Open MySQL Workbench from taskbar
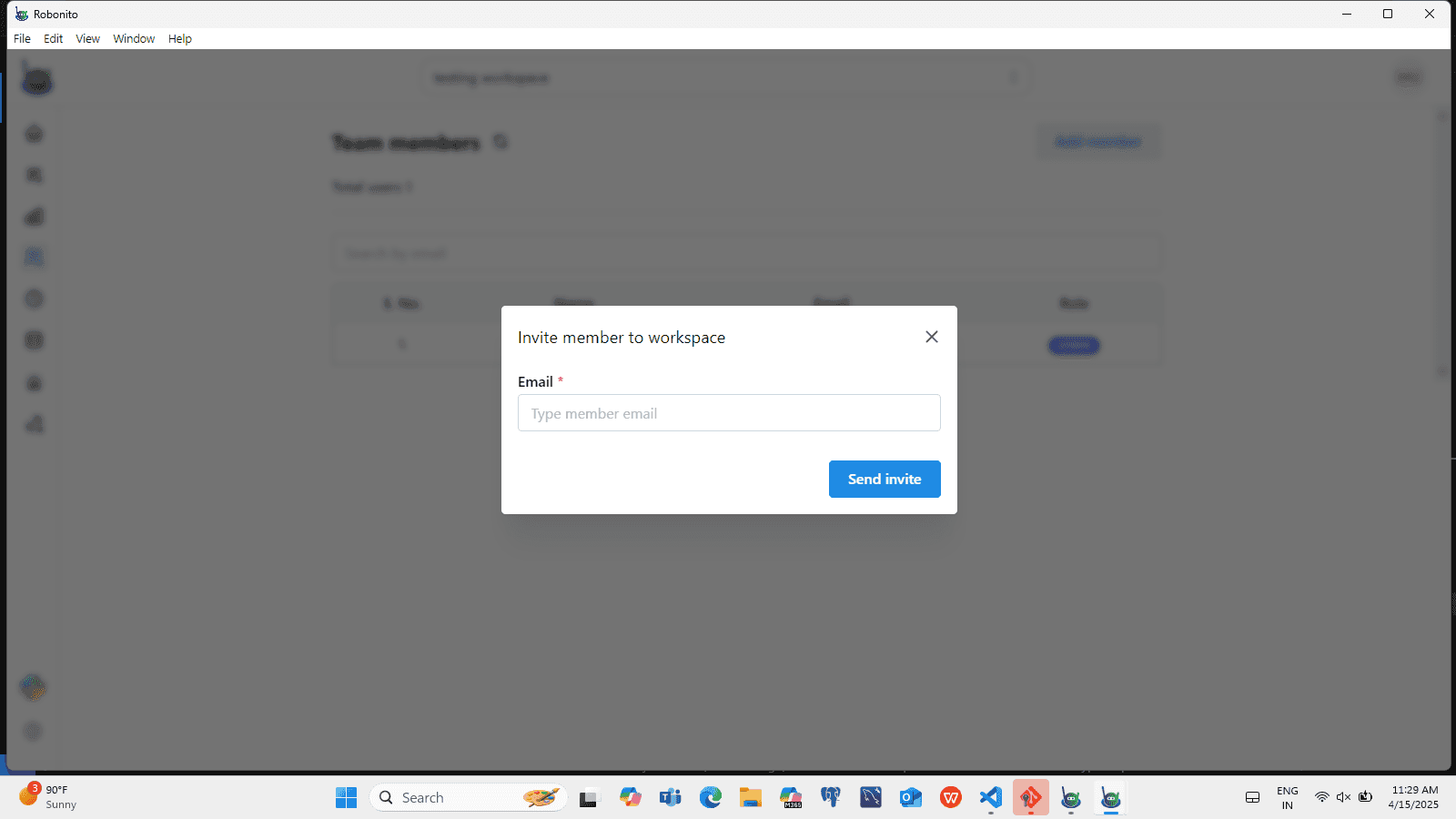1456x819 pixels. pos(871,798)
